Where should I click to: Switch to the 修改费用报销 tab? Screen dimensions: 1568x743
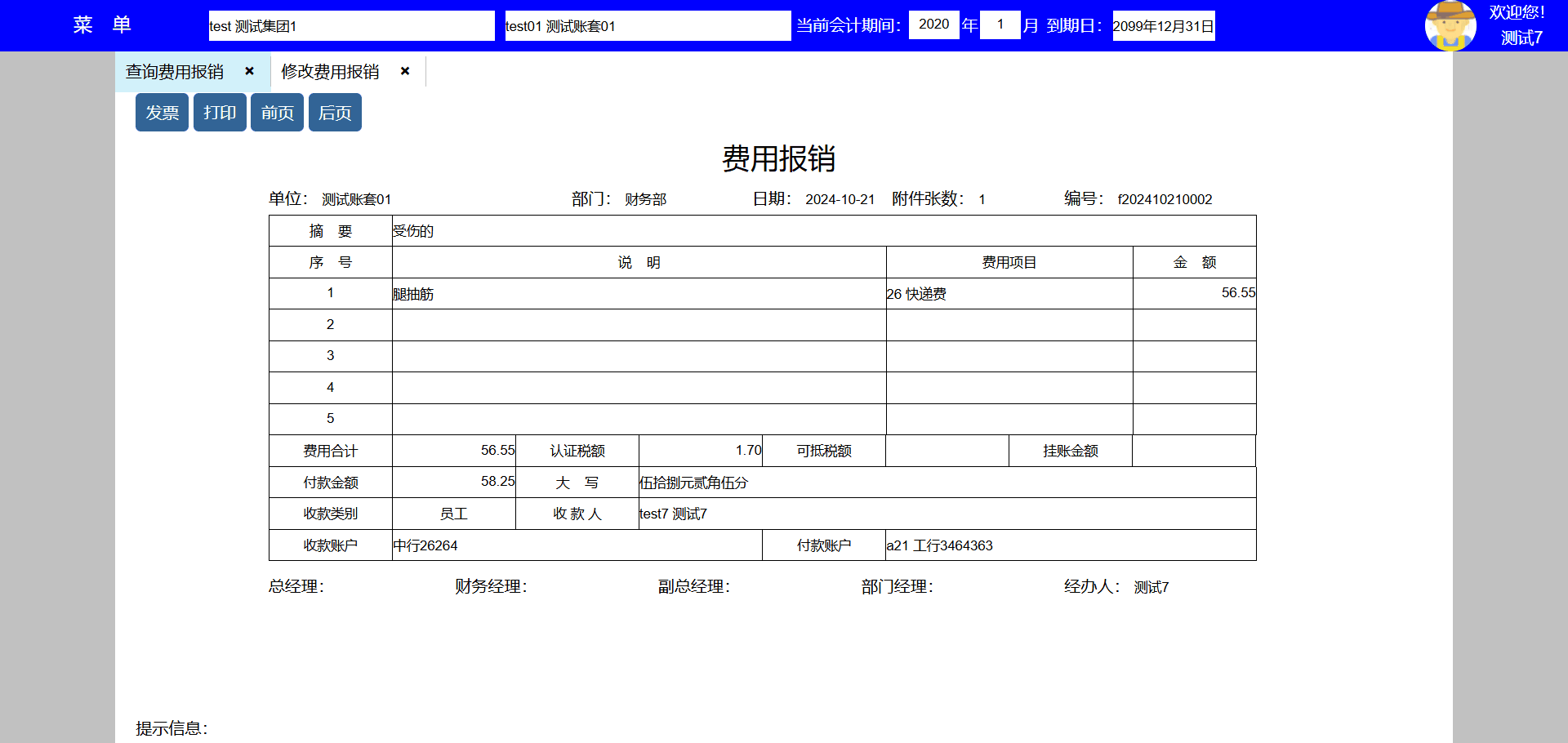[x=330, y=72]
